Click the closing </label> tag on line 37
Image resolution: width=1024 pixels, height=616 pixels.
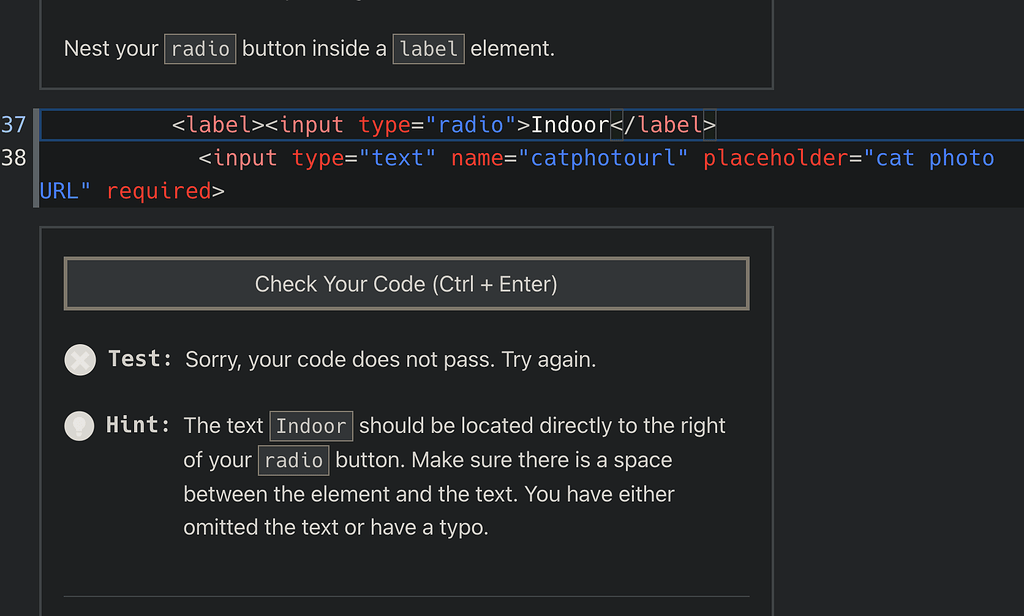click(662, 124)
